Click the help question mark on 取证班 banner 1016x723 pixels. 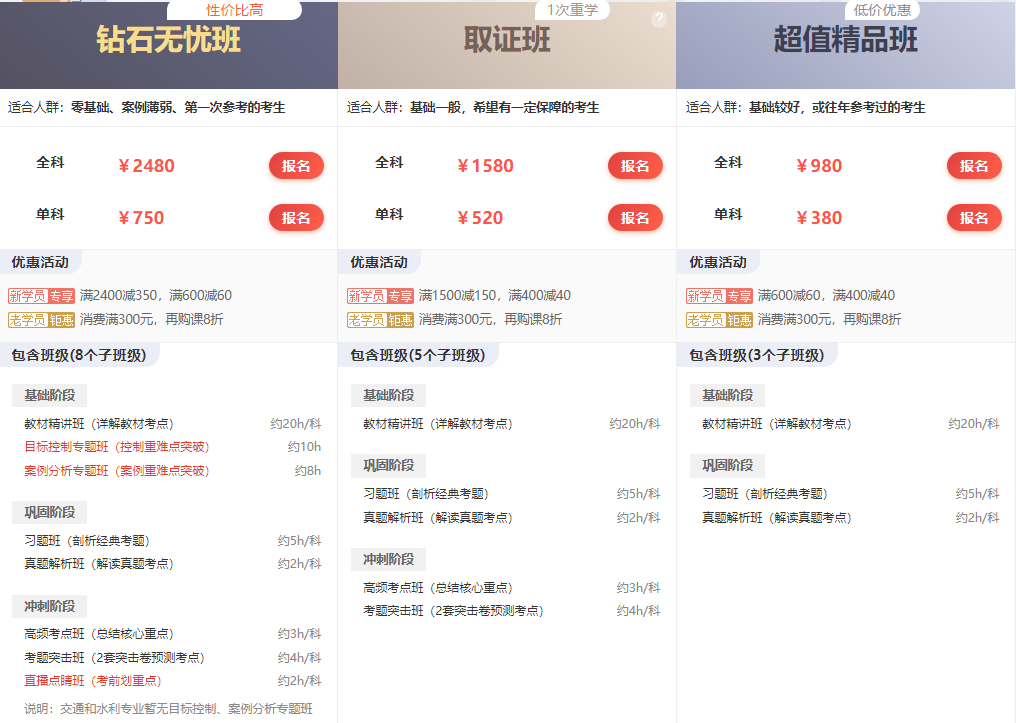pos(658,20)
